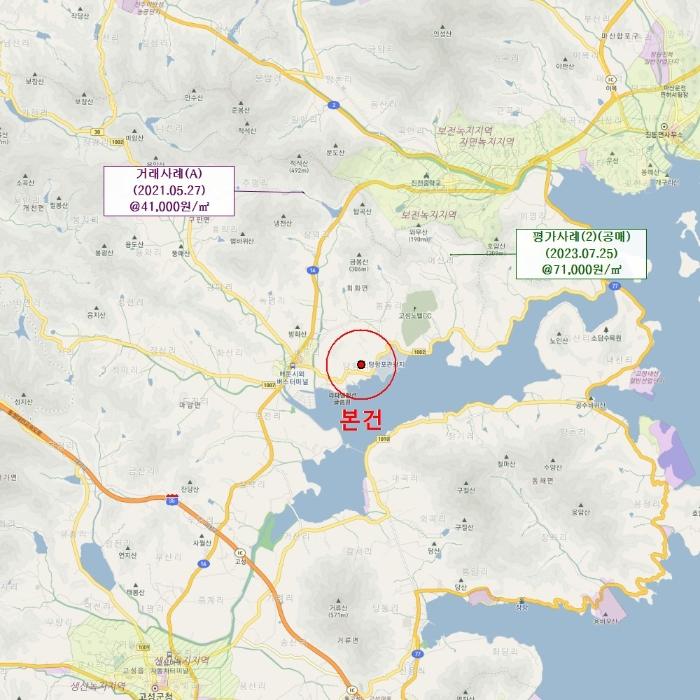This screenshot has width=700, height=700.
Task: Click the route 1007 road shield
Action: click(268, 384)
